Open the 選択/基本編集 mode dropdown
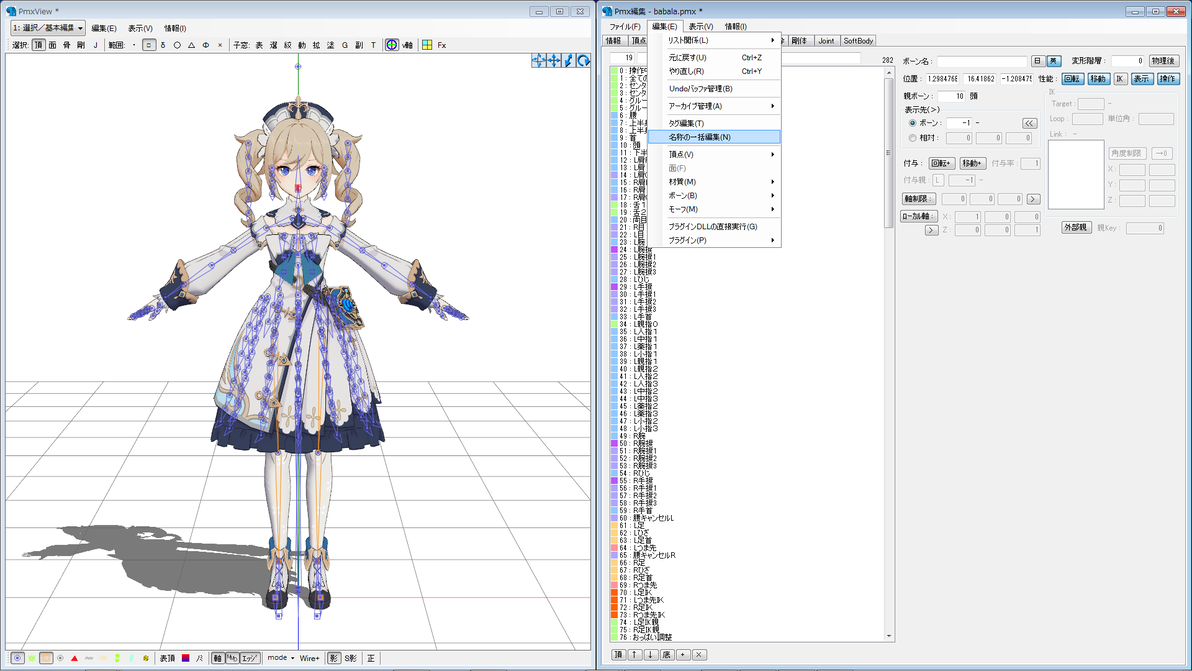1192x671 pixels. 48,28
